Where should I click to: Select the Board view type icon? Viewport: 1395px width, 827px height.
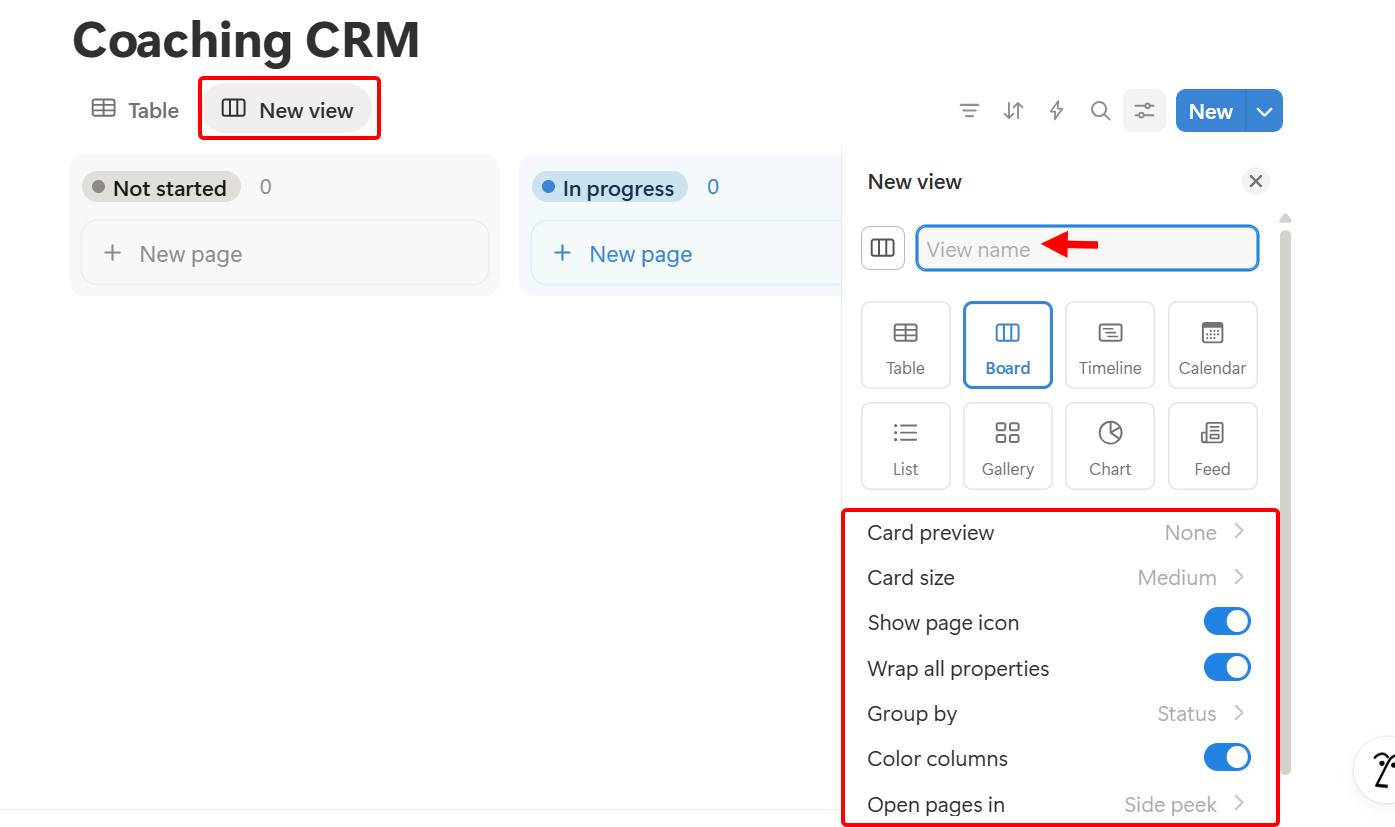click(1007, 344)
